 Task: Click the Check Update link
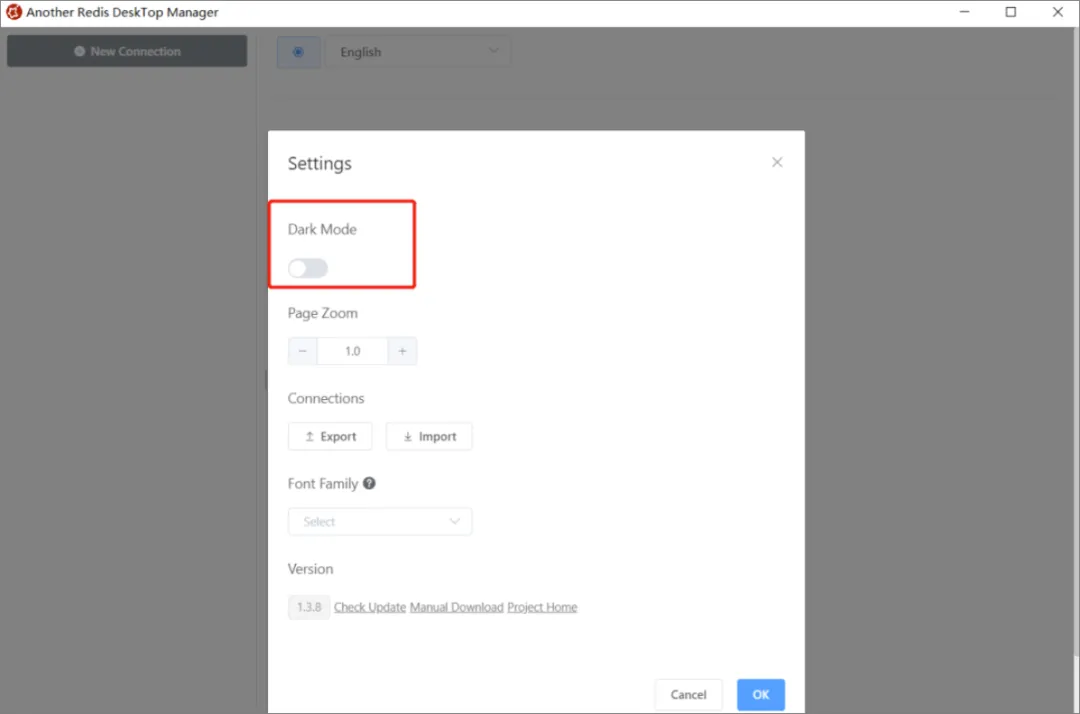pos(370,607)
